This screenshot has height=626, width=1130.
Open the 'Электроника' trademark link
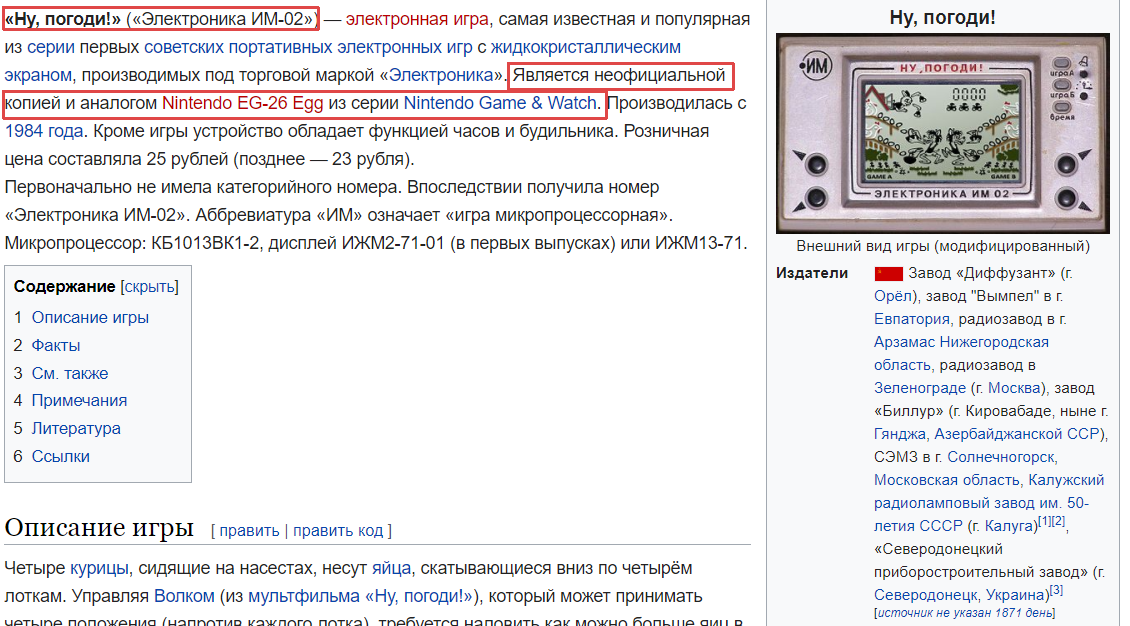coord(441,75)
